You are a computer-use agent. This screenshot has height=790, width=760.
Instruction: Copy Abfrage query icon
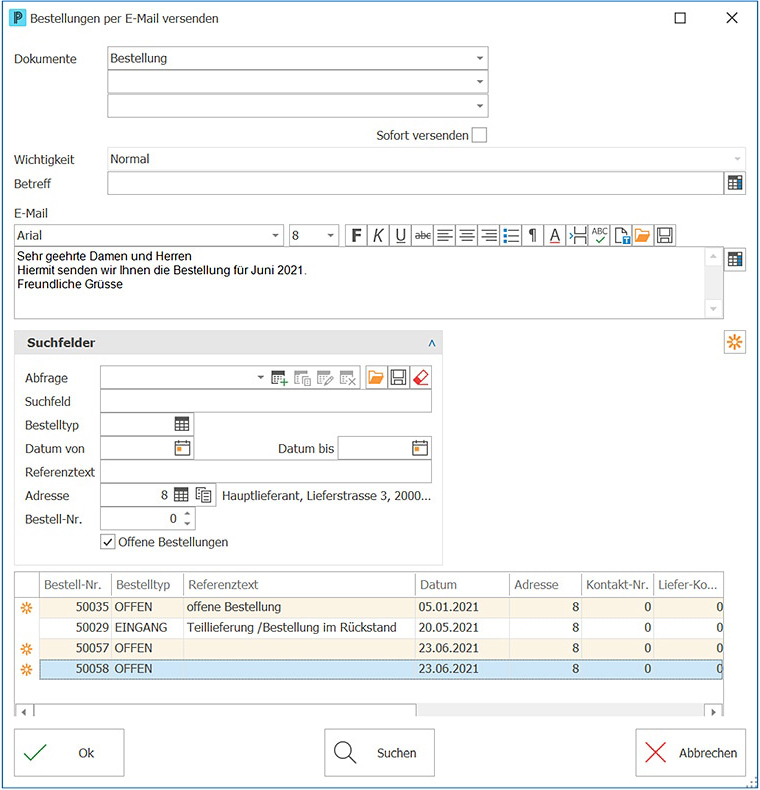point(302,378)
